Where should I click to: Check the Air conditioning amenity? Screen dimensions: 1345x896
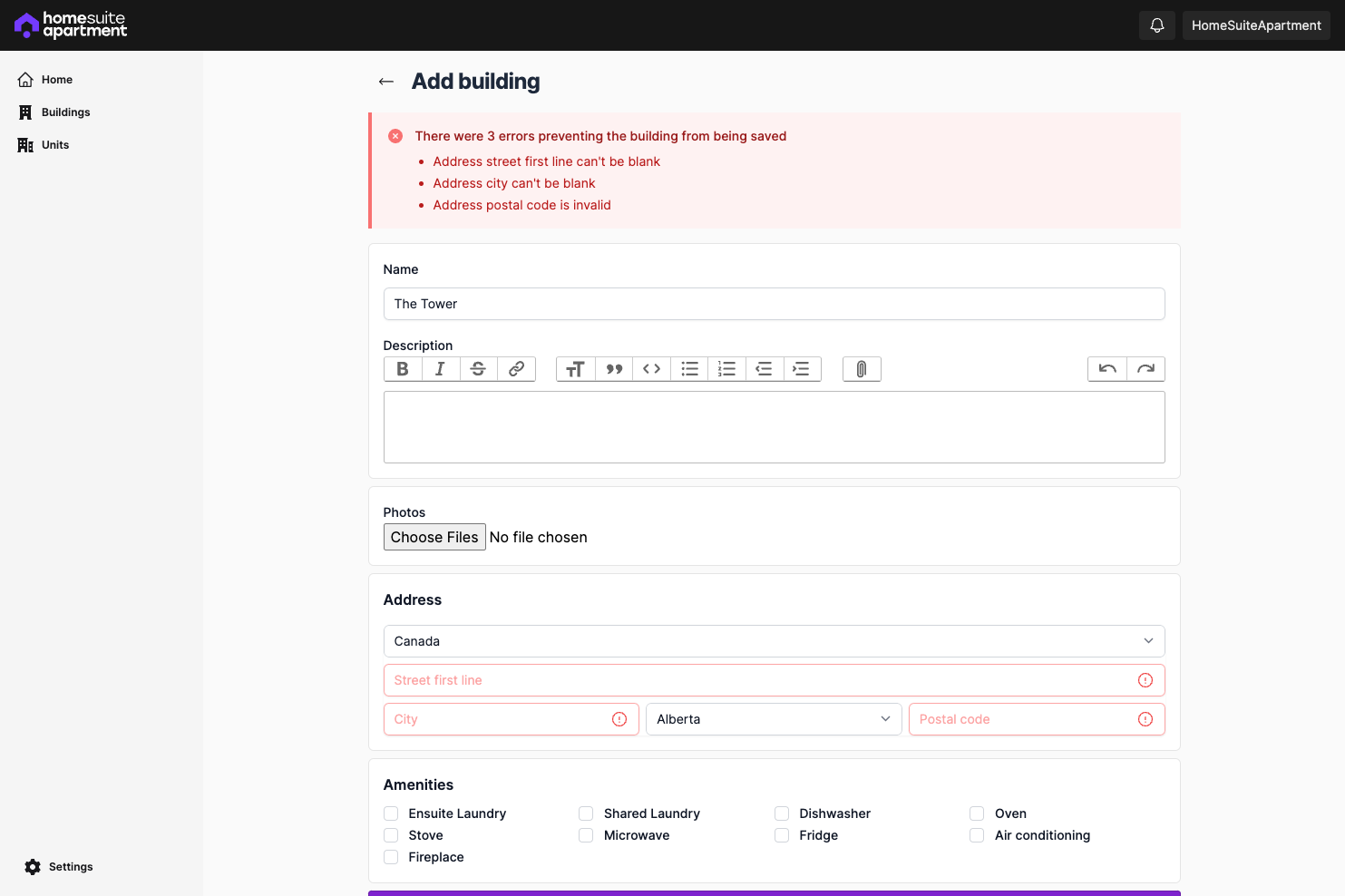[x=976, y=835]
